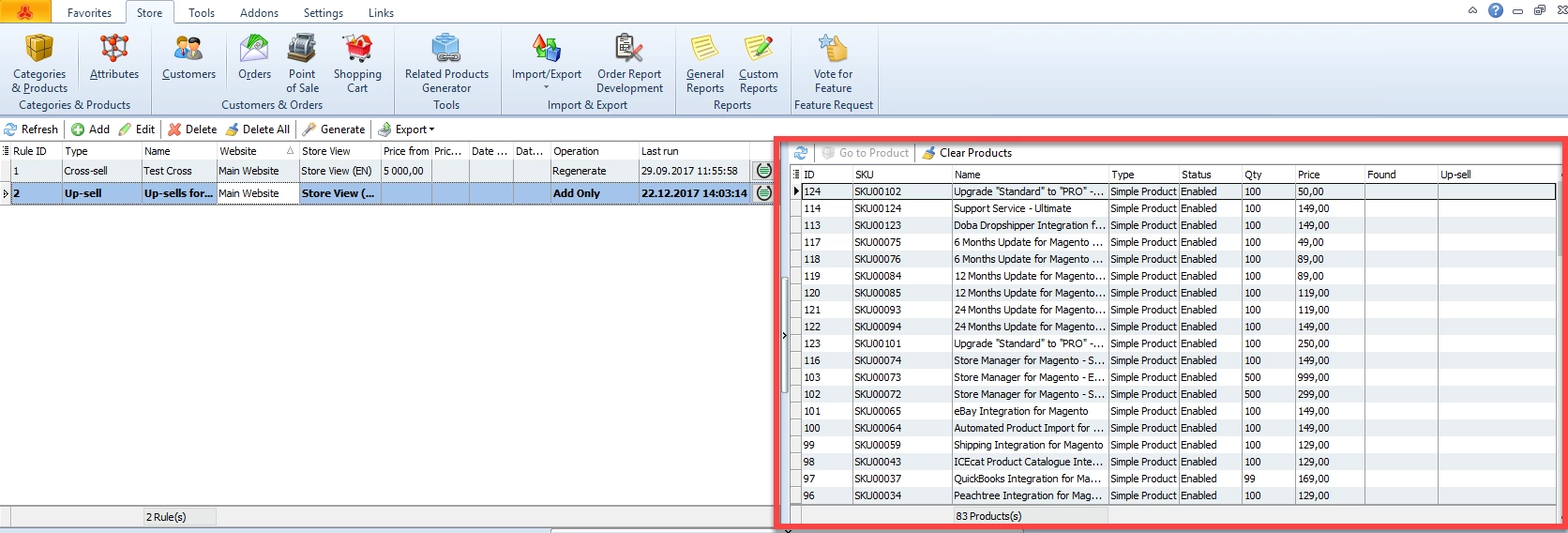Open the products grid column chooser
The width and height of the screenshot is (1568, 533).
coord(797,175)
